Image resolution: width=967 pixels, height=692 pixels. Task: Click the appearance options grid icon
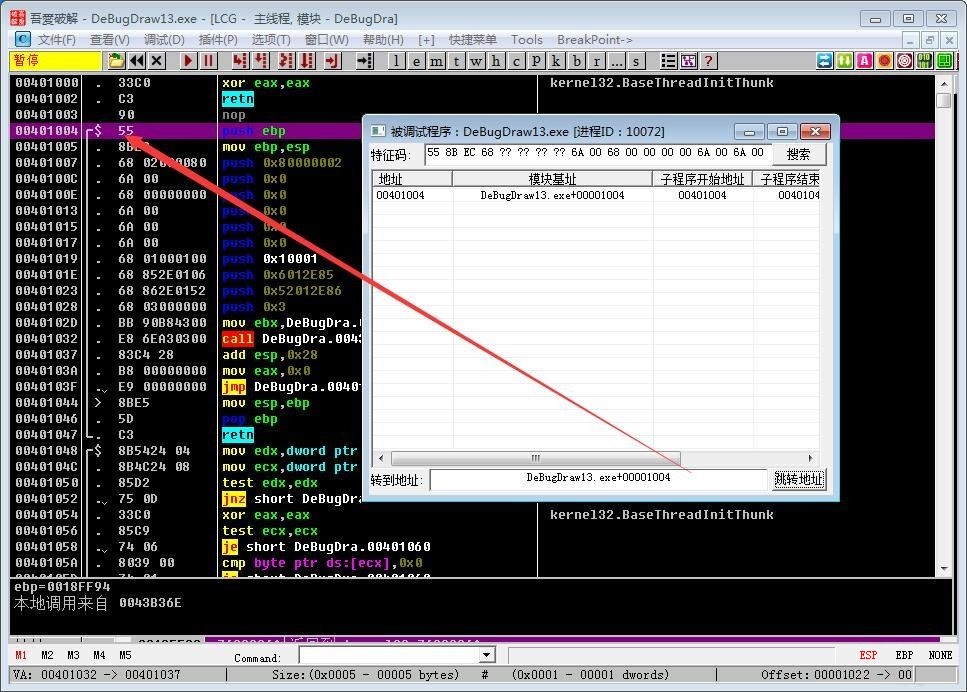(688, 60)
